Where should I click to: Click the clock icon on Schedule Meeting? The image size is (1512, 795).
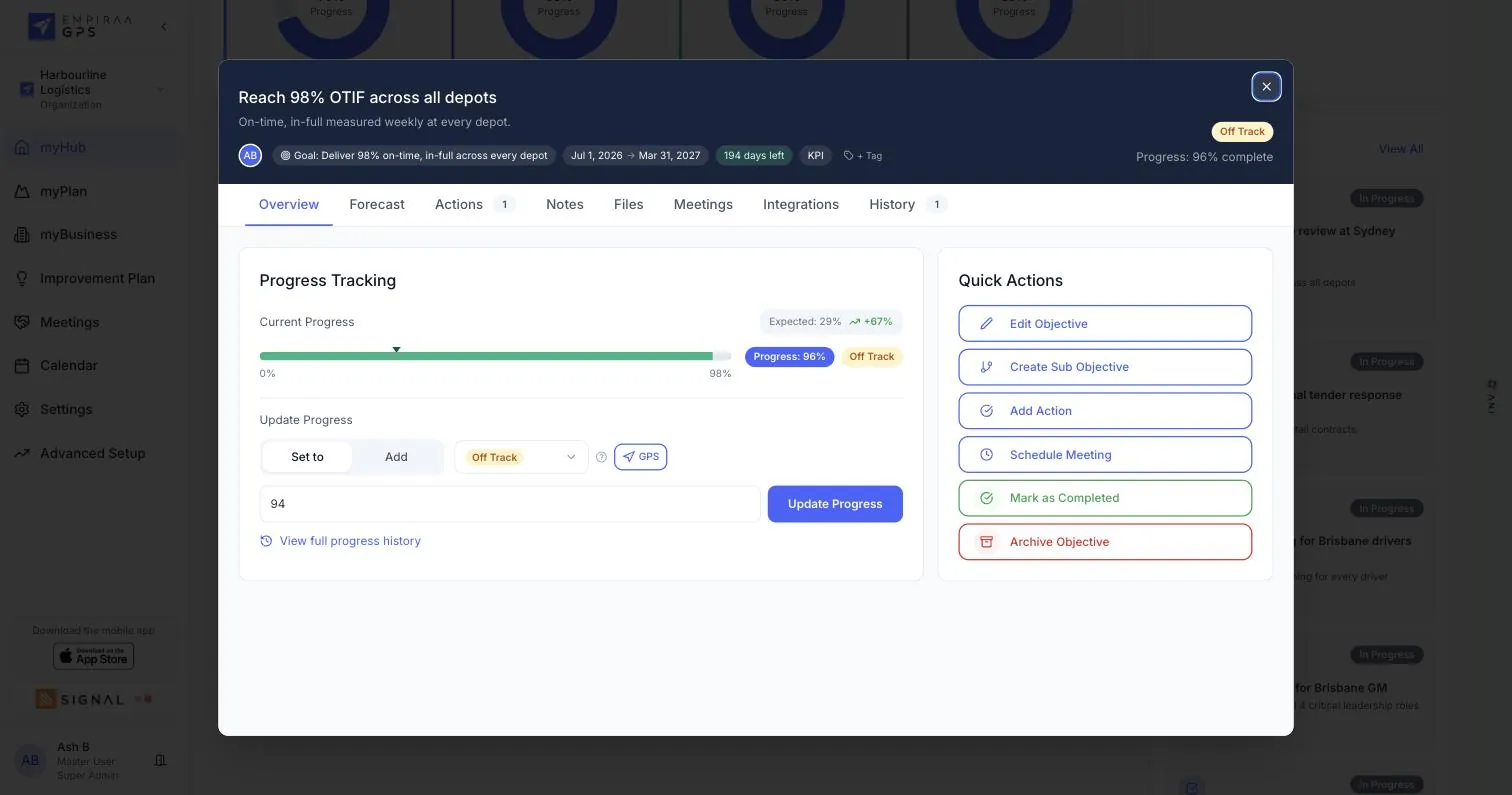point(986,455)
